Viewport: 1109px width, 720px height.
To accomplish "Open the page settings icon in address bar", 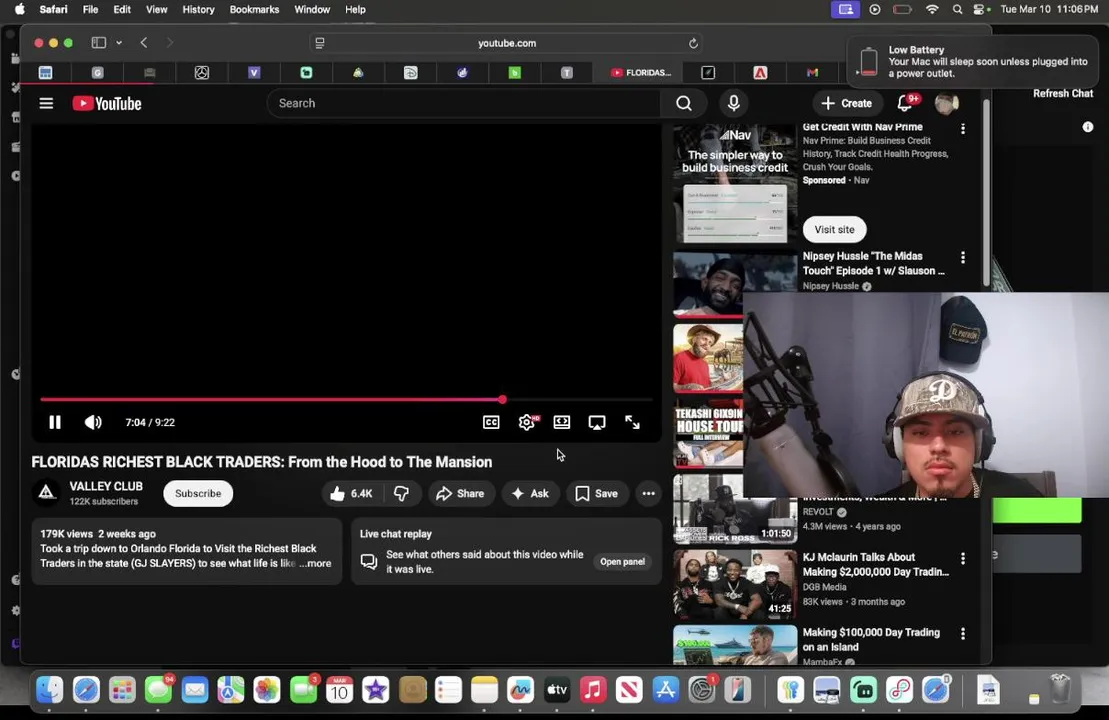I will pos(320,43).
